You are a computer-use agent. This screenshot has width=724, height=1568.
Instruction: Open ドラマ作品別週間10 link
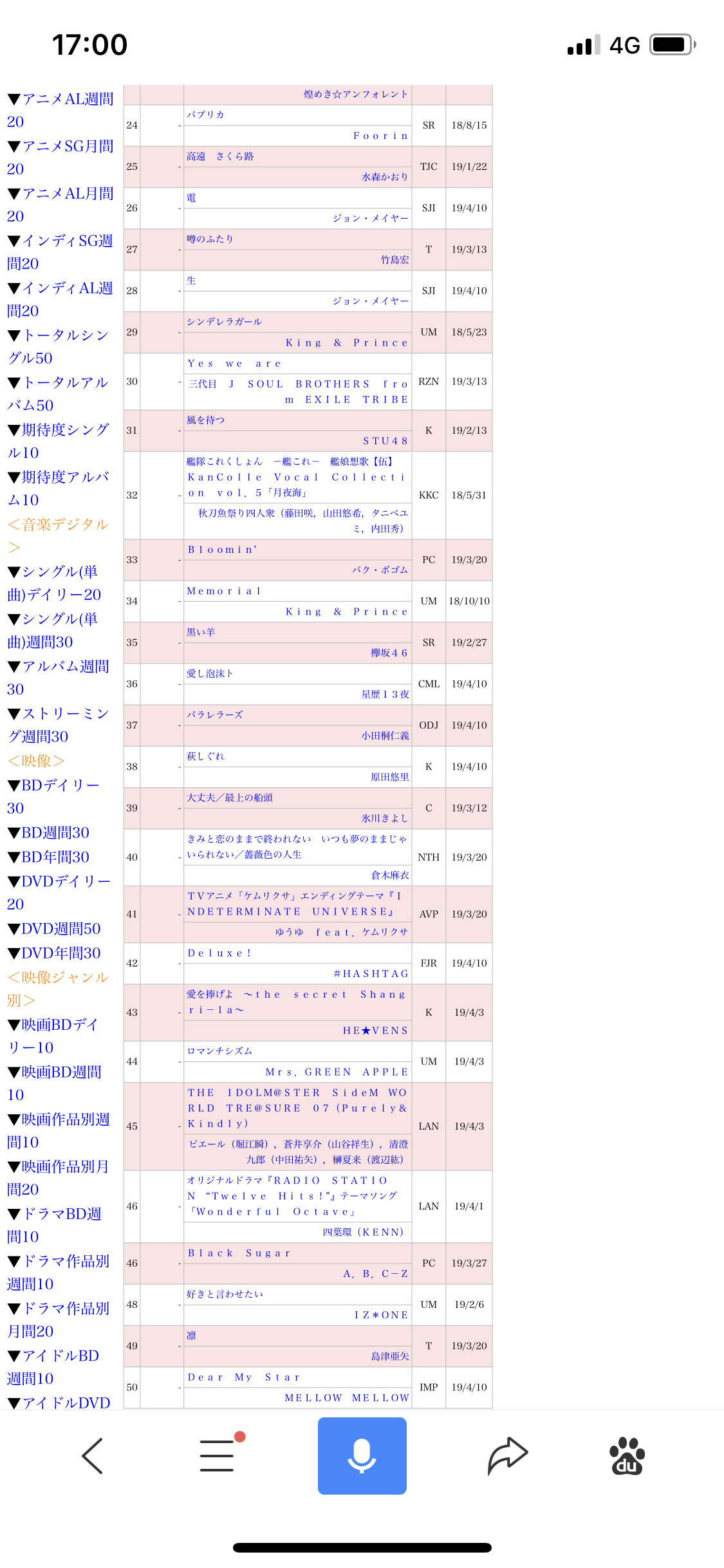(58, 1273)
